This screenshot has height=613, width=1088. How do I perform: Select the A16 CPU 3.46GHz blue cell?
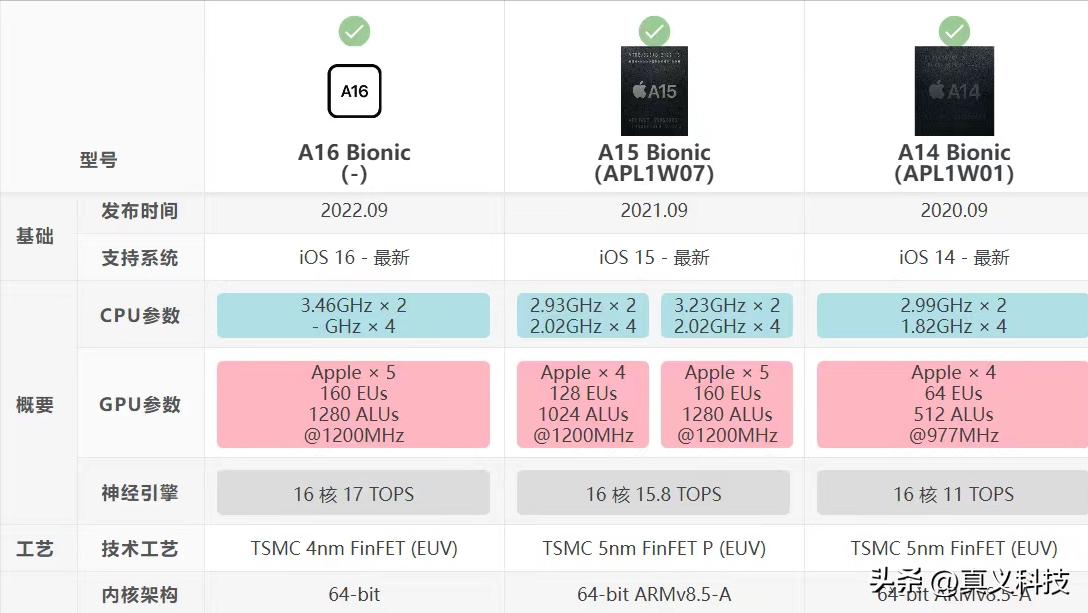[x=353, y=316]
